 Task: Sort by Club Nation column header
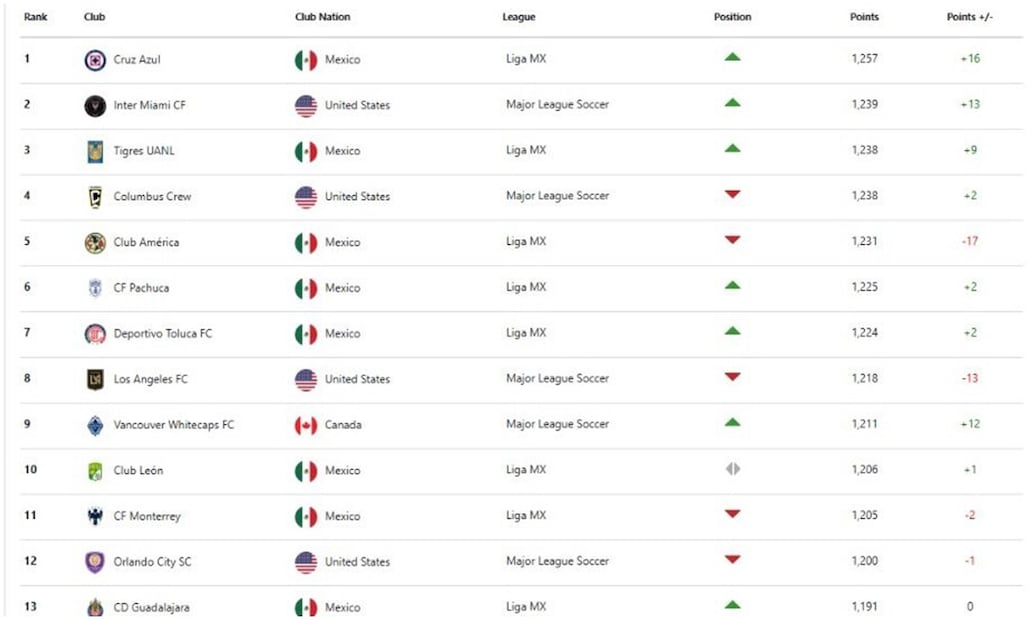(x=322, y=17)
